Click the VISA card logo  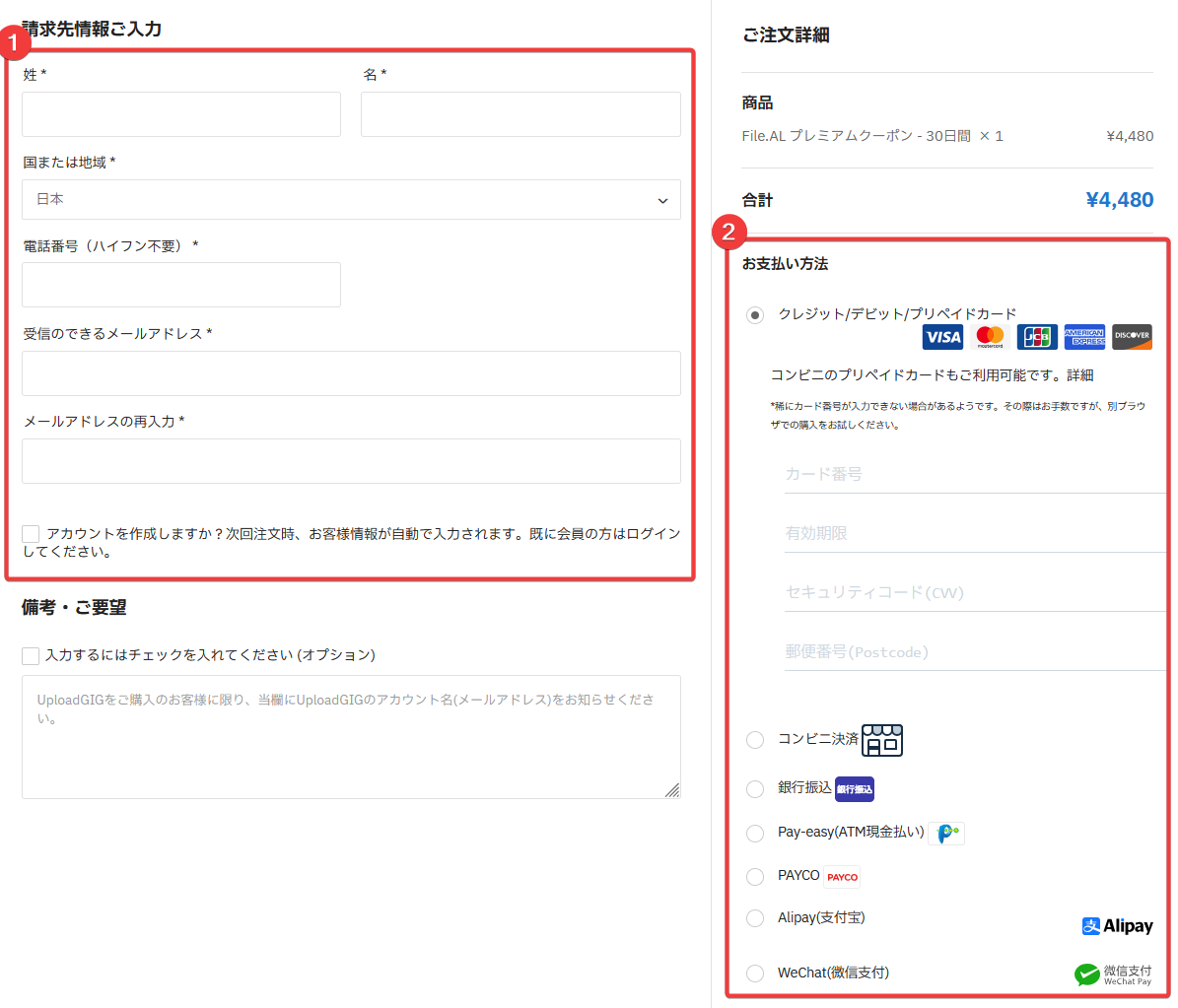point(942,337)
